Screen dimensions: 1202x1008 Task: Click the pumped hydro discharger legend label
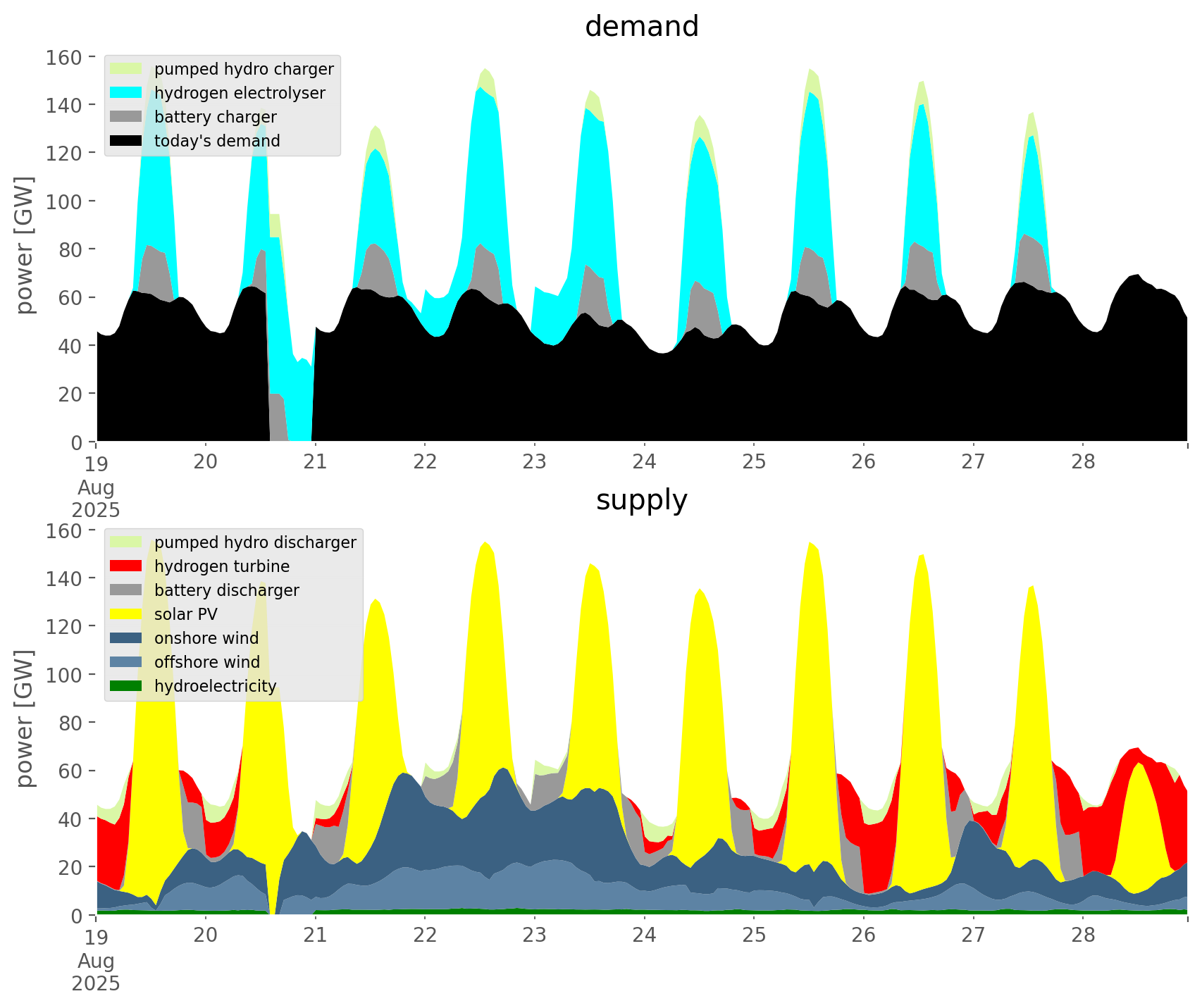tap(255, 542)
